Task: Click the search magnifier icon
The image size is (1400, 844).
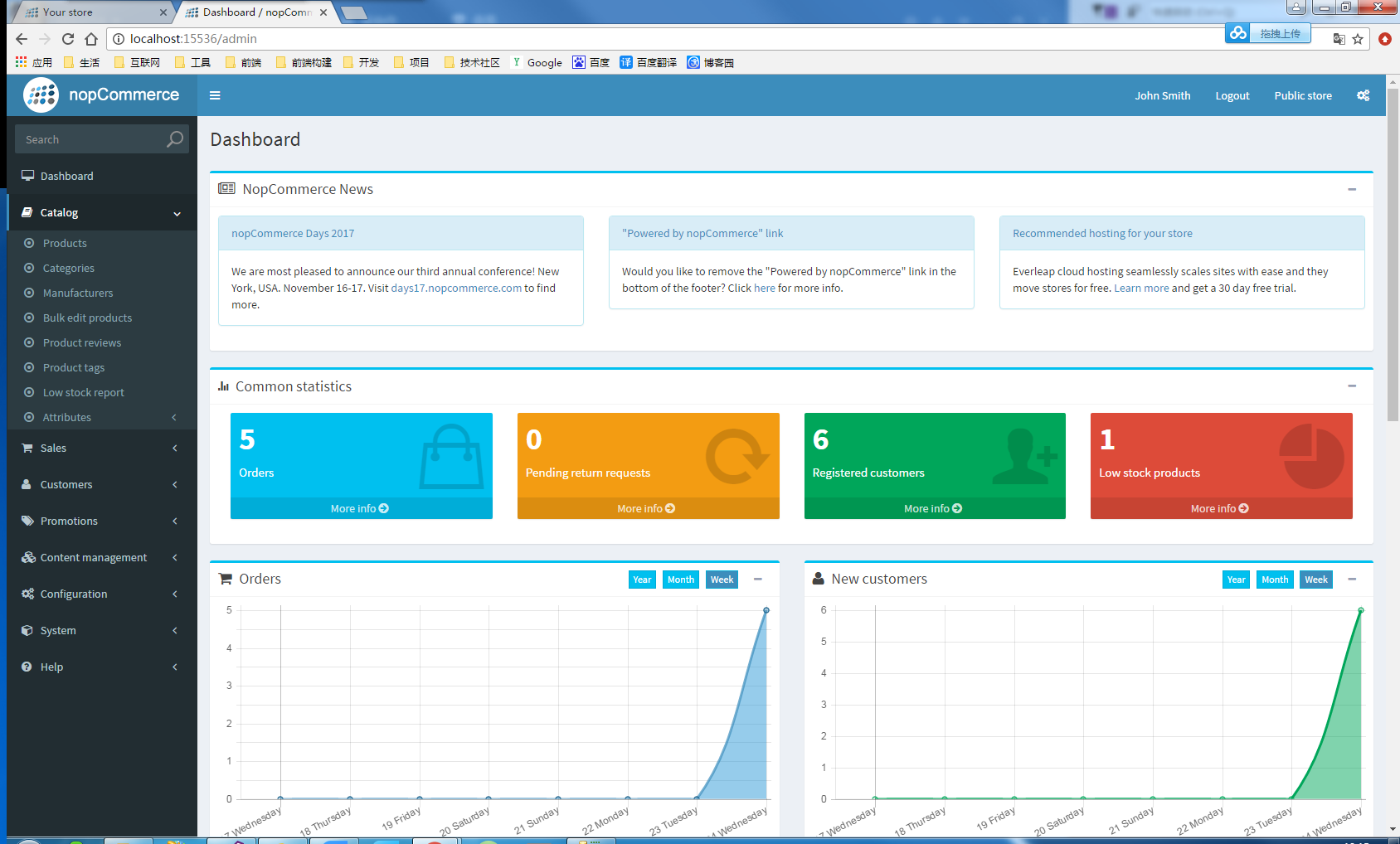Action: [174, 139]
